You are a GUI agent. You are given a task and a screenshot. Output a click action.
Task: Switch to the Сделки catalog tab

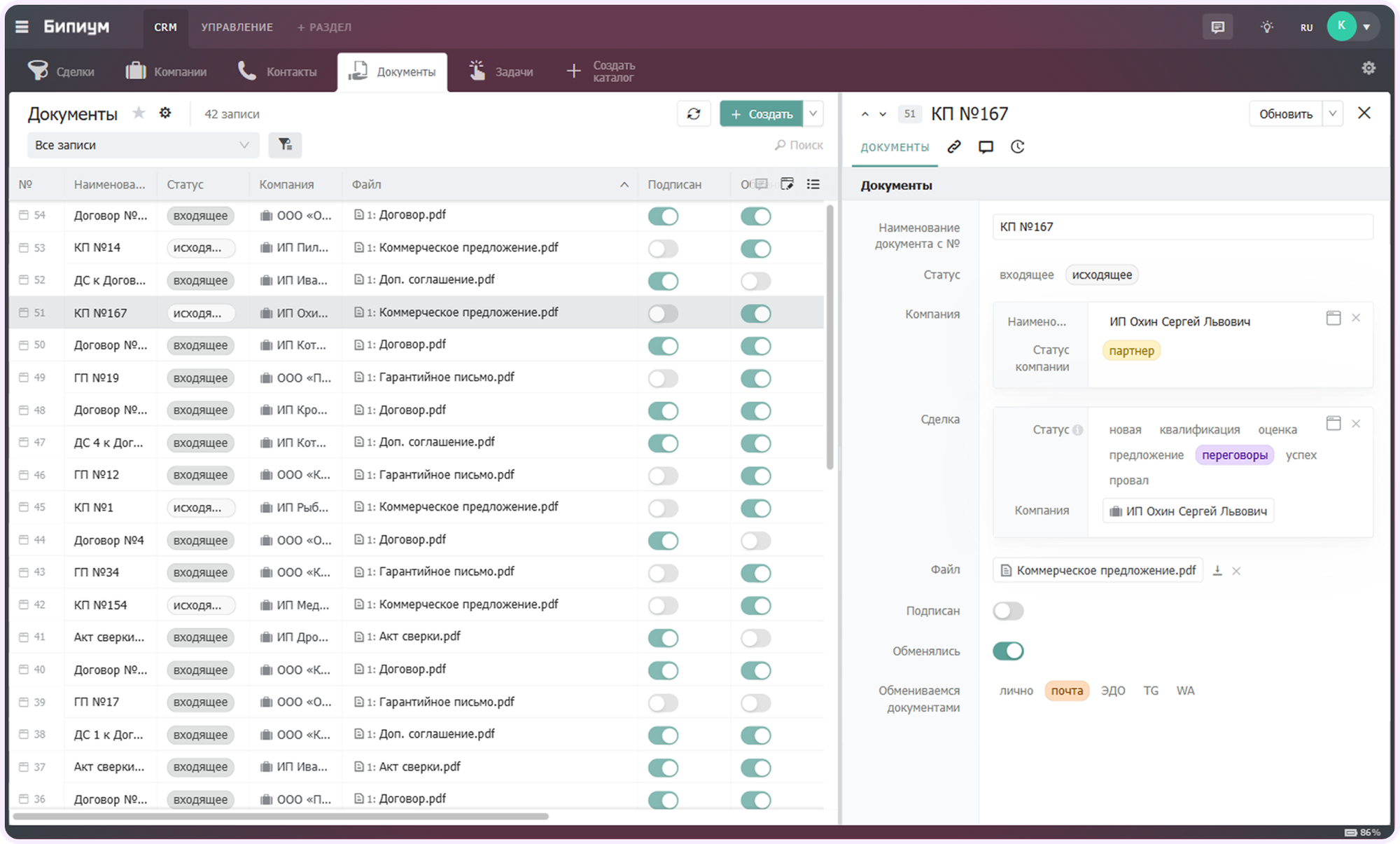(61, 71)
